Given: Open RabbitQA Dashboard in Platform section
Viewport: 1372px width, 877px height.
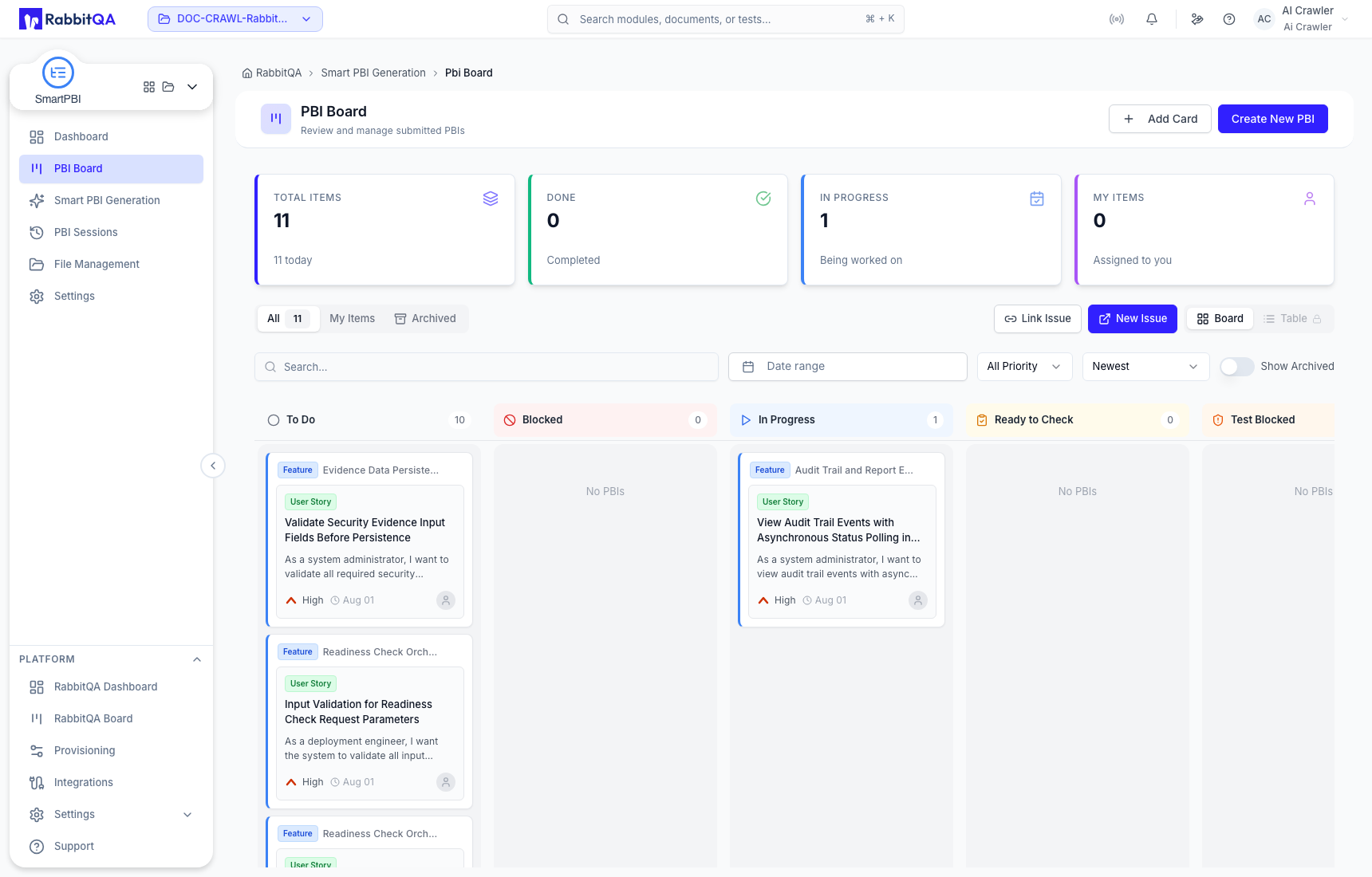Looking at the screenshot, I should (111, 687).
